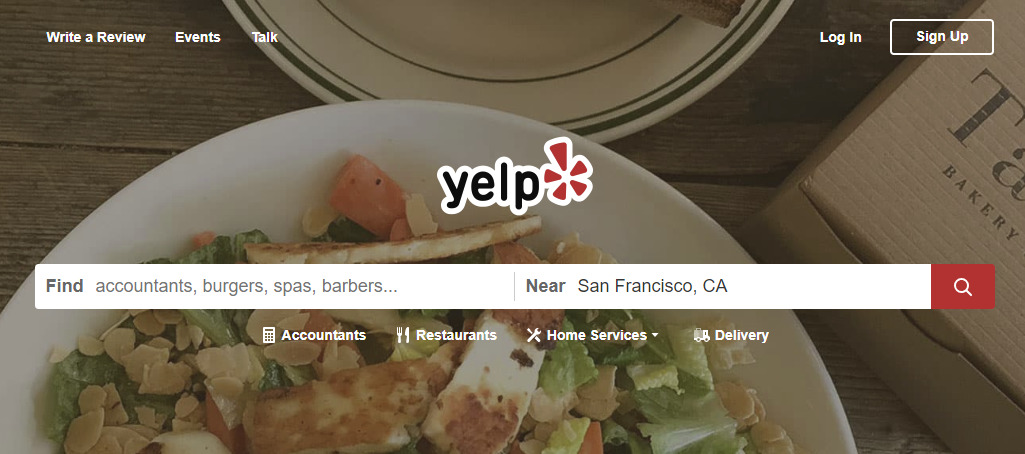Click the fork and knife Restaurants icon
This screenshot has width=1025, height=454.
click(x=403, y=335)
